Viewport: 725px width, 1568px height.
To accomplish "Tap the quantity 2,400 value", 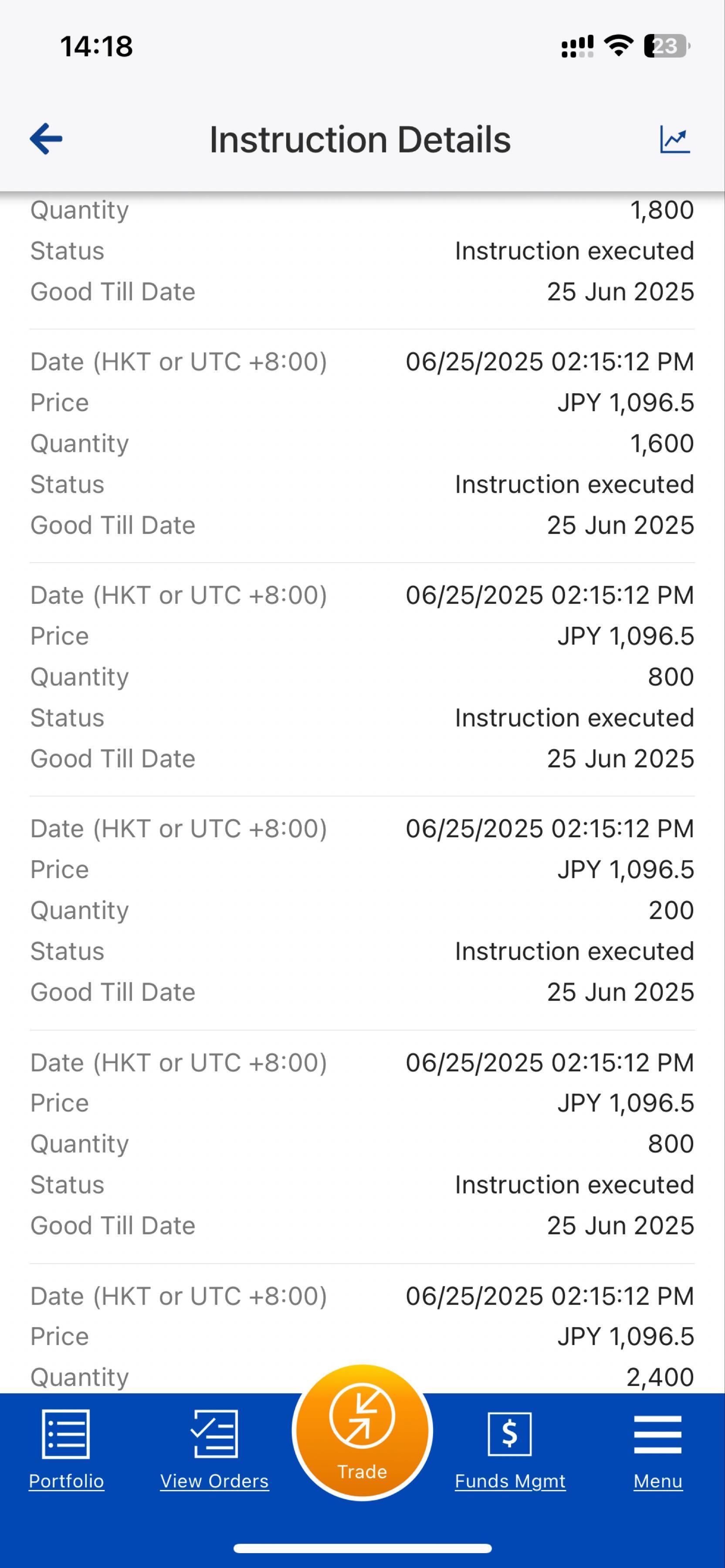I will pyautogui.click(x=660, y=1377).
